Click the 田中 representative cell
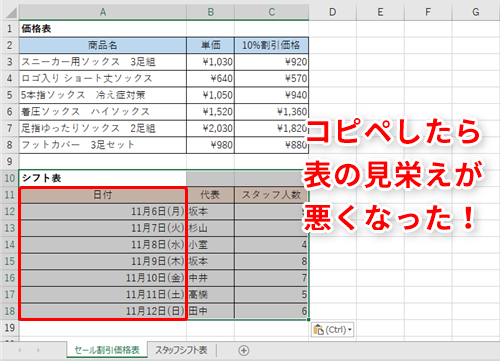The width and height of the screenshot is (500, 361). (210, 311)
